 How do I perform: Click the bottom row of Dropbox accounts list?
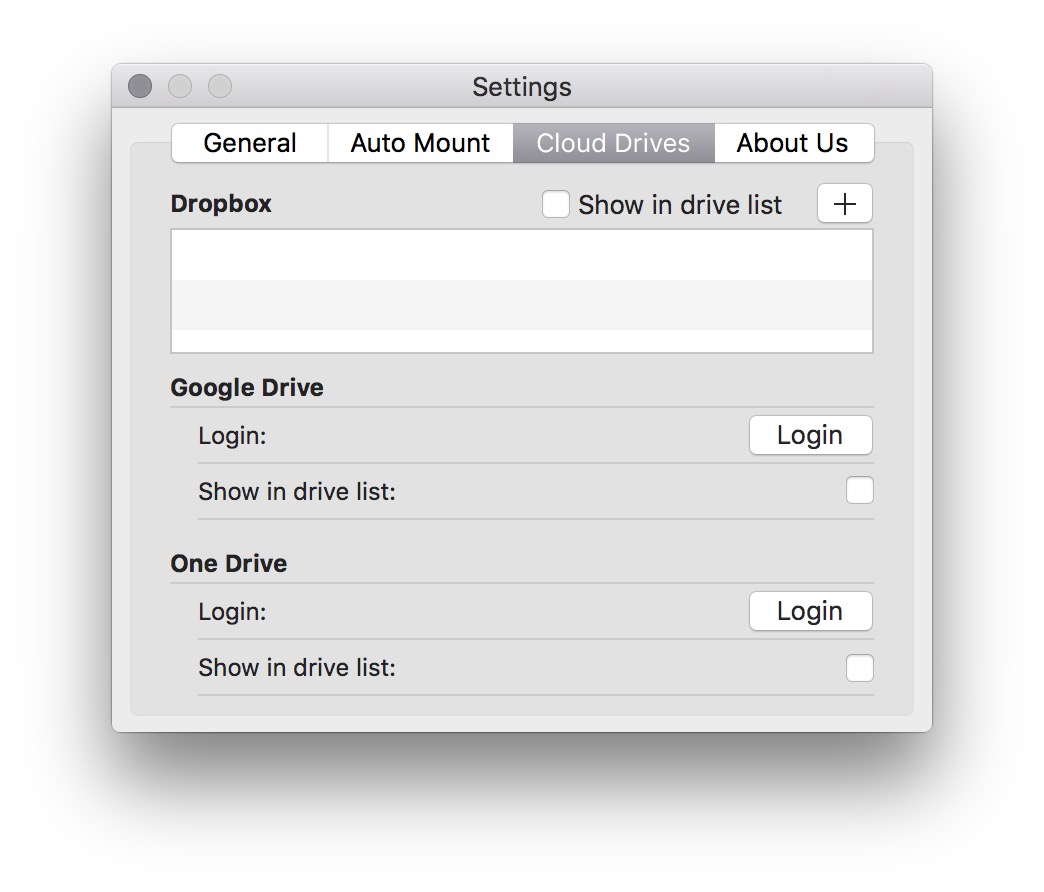(521, 341)
